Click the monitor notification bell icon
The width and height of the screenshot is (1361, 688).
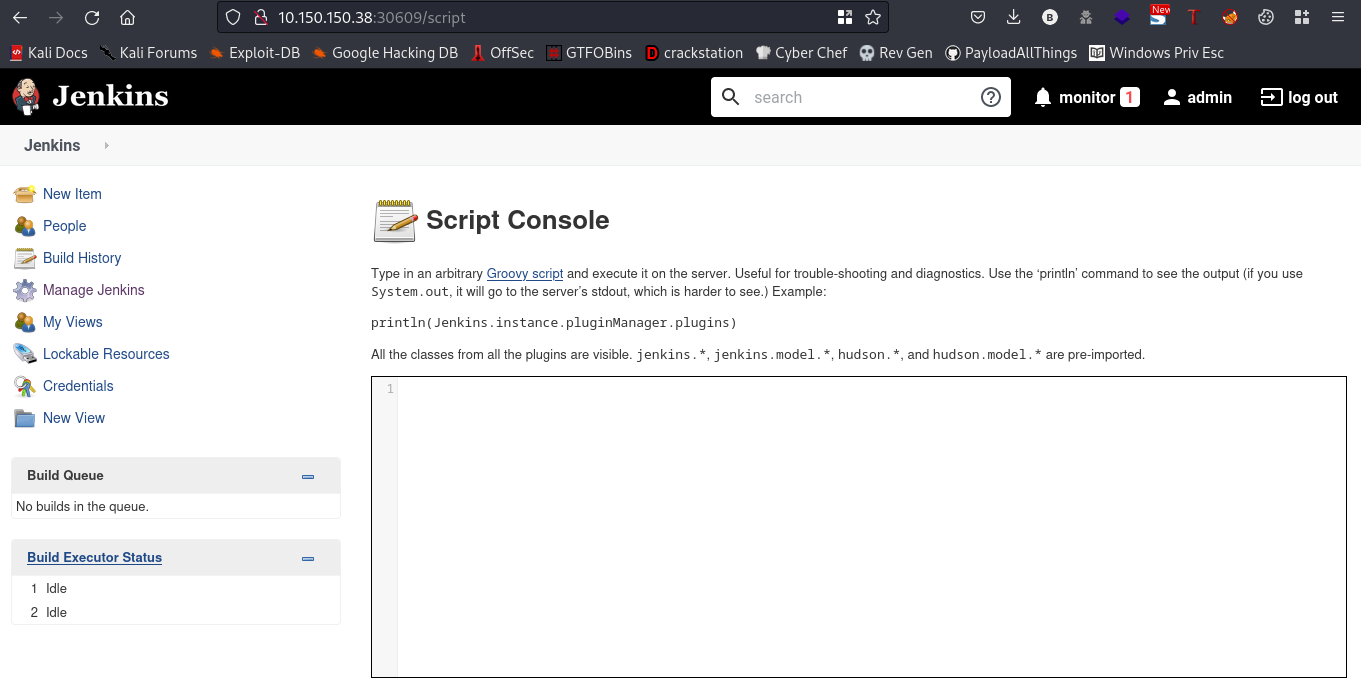[1043, 97]
